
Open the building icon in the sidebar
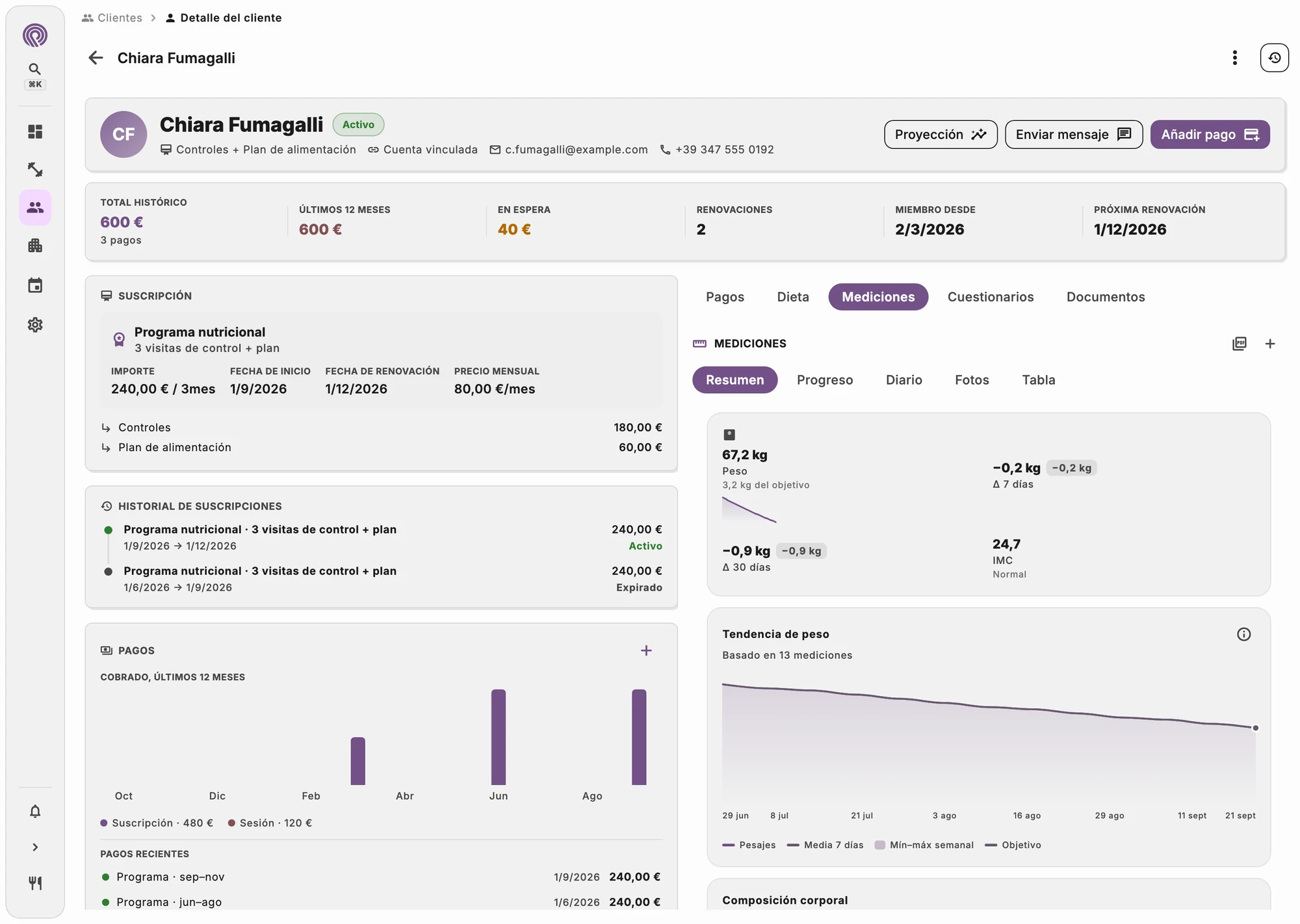pyautogui.click(x=35, y=246)
